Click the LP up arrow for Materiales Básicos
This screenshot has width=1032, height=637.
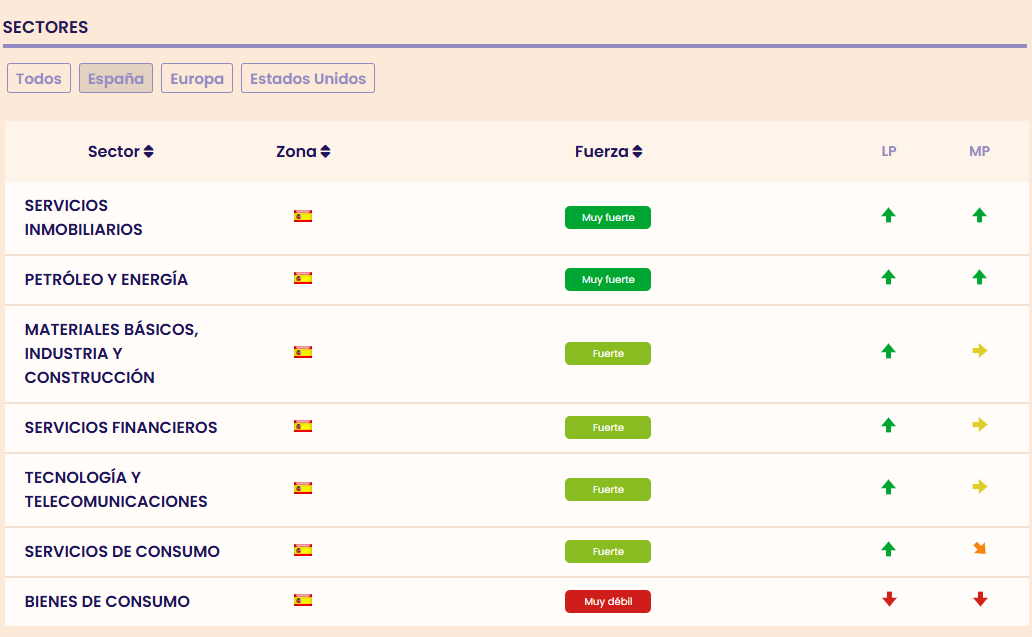coord(888,352)
